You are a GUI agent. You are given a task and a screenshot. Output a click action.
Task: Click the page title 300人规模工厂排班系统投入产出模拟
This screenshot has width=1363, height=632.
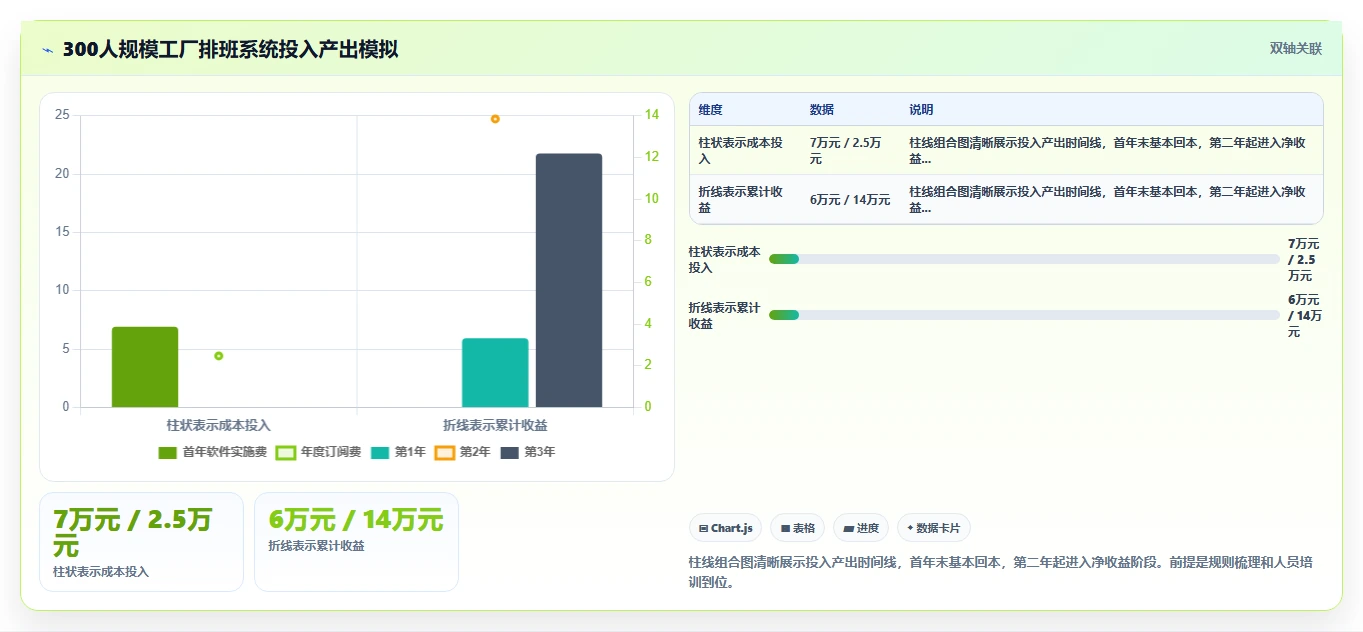pyautogui.click(x=230, y=49)
